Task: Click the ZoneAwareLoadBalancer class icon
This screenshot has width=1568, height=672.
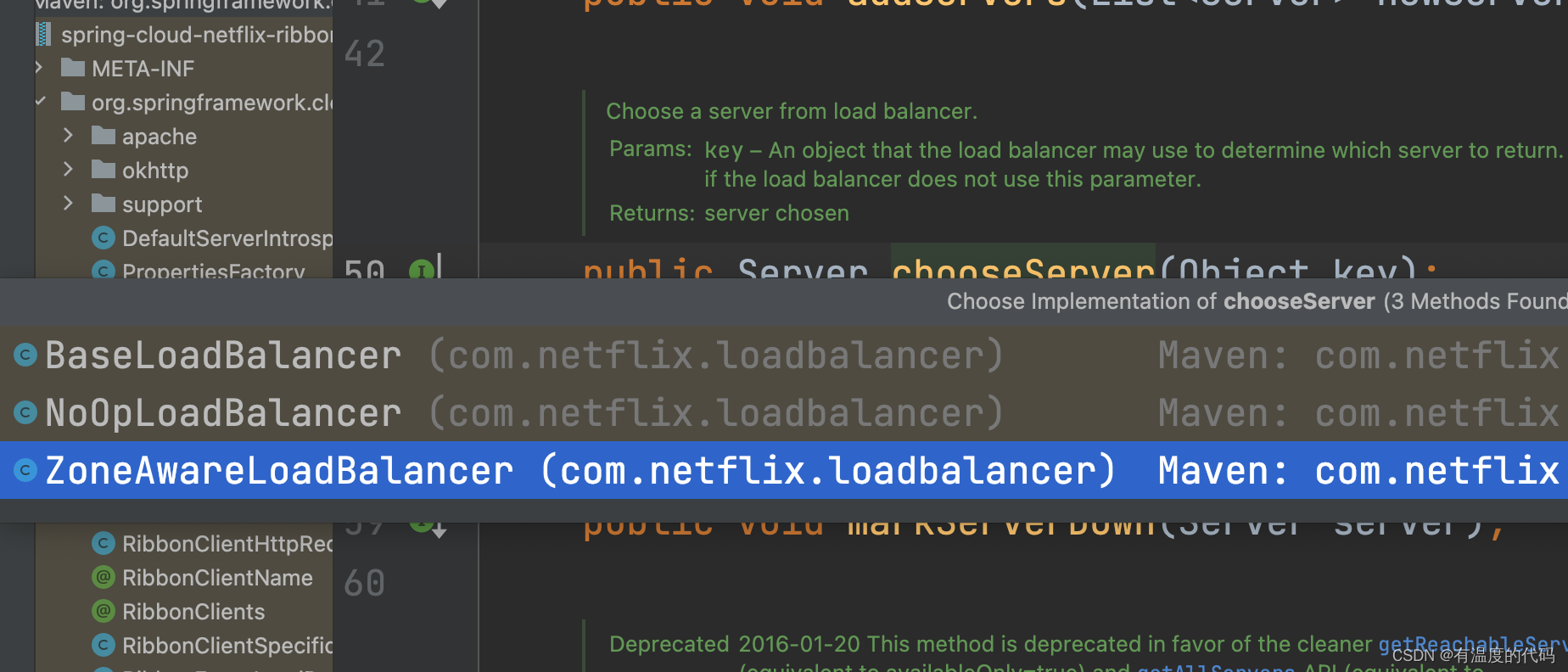Action: pyautogui.click(x=25, y=470)
